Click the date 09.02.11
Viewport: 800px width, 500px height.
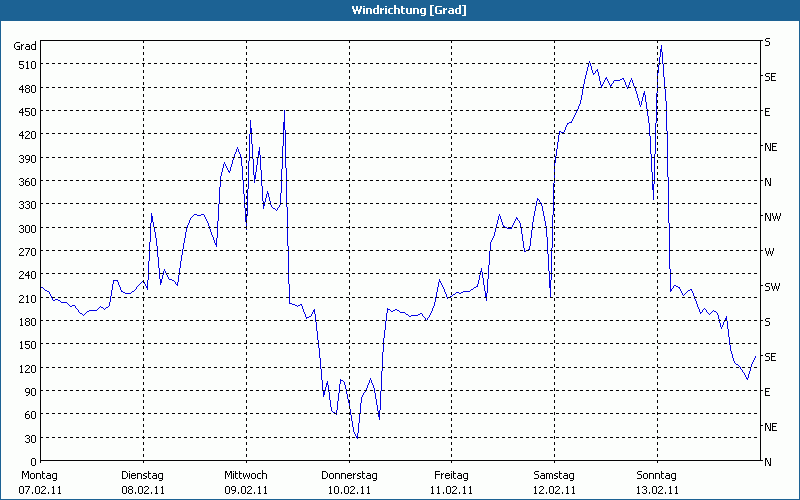246,490
